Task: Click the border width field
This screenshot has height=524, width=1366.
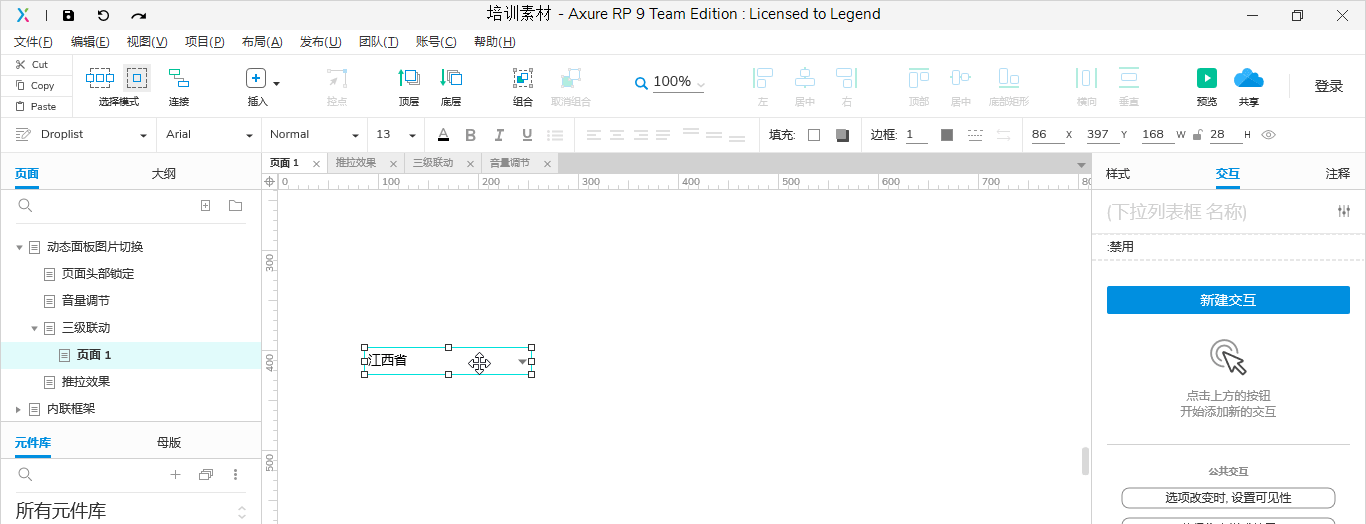Action: pyautogui.click(x=916, y=135)
